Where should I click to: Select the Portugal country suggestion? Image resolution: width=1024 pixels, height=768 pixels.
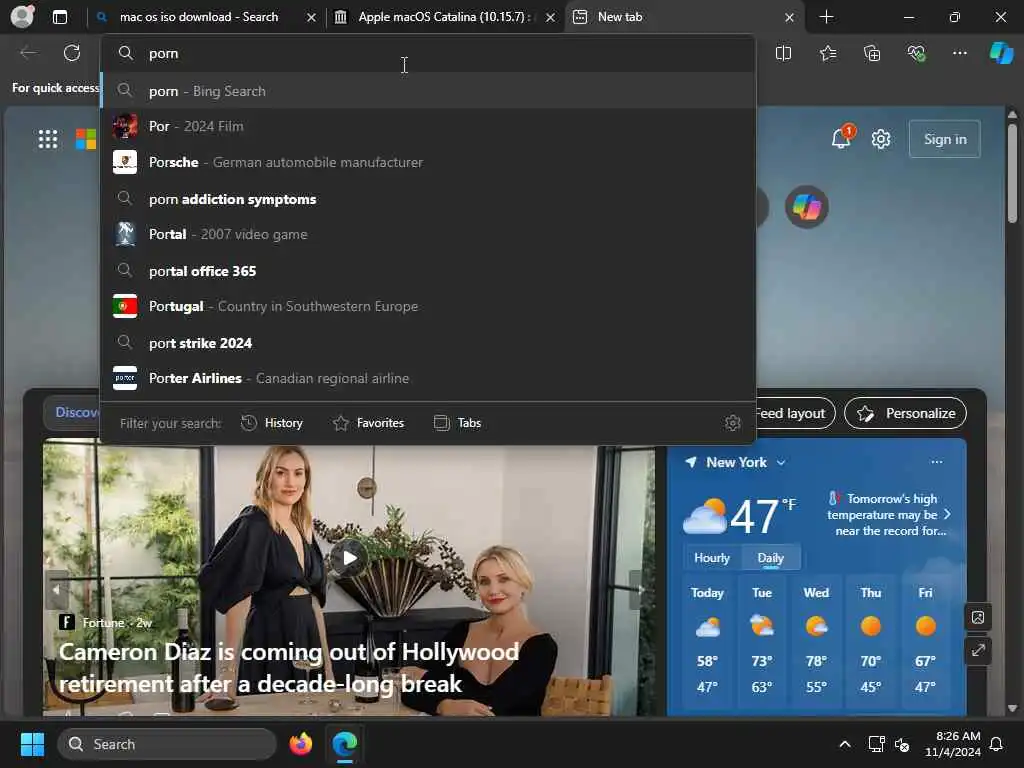[x=428, y=306]
